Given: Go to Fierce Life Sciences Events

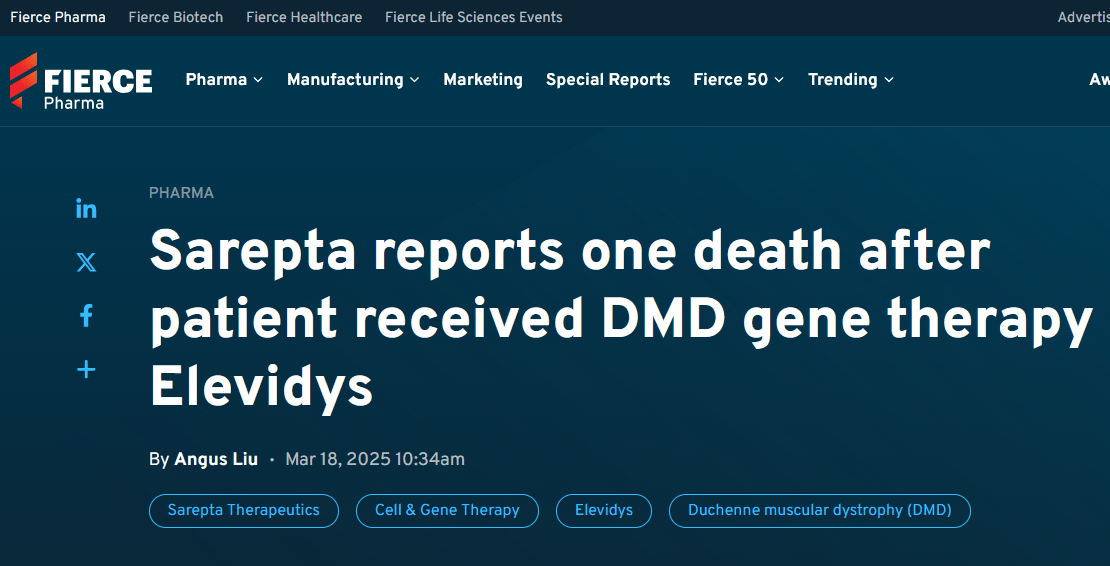Looking at the screenshot, I should coord(474,17).
